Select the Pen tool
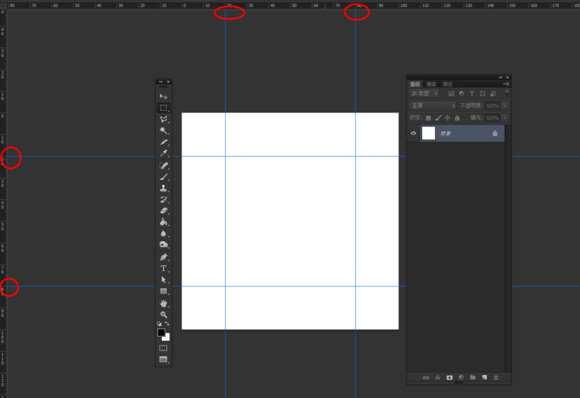580x398 pixels. [x=163, y=257]
